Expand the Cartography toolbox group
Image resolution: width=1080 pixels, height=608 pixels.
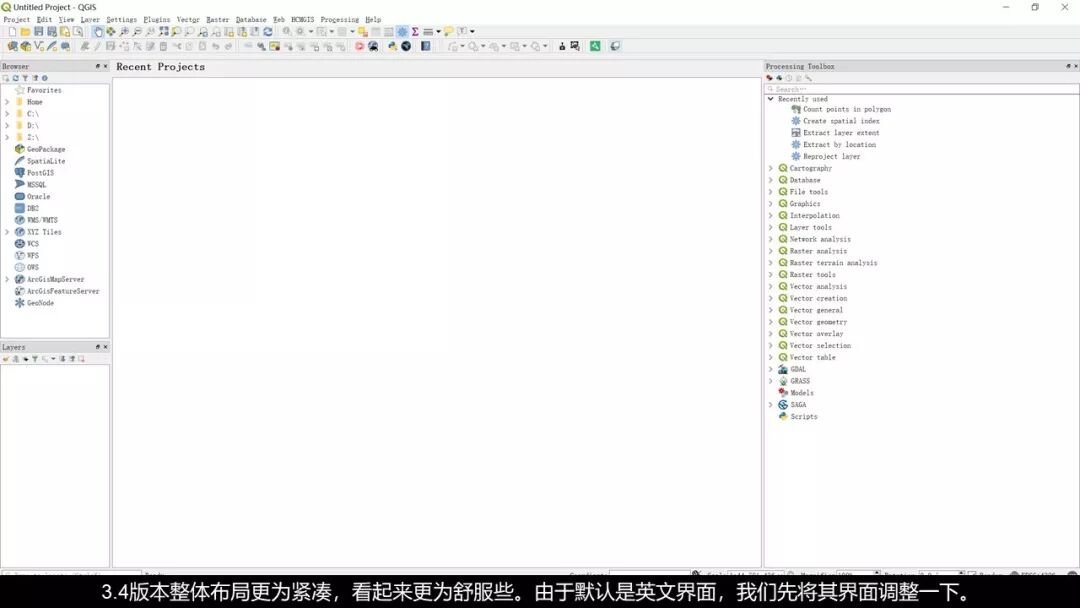(x=771, y=168)
